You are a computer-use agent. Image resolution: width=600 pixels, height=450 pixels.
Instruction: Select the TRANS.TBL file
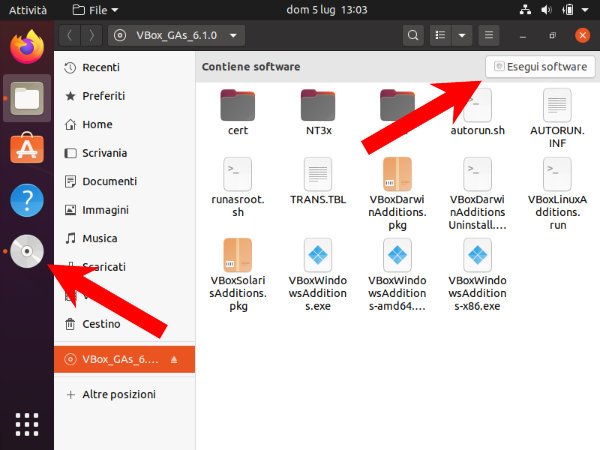pyautogui.click(x=318, y=181)
